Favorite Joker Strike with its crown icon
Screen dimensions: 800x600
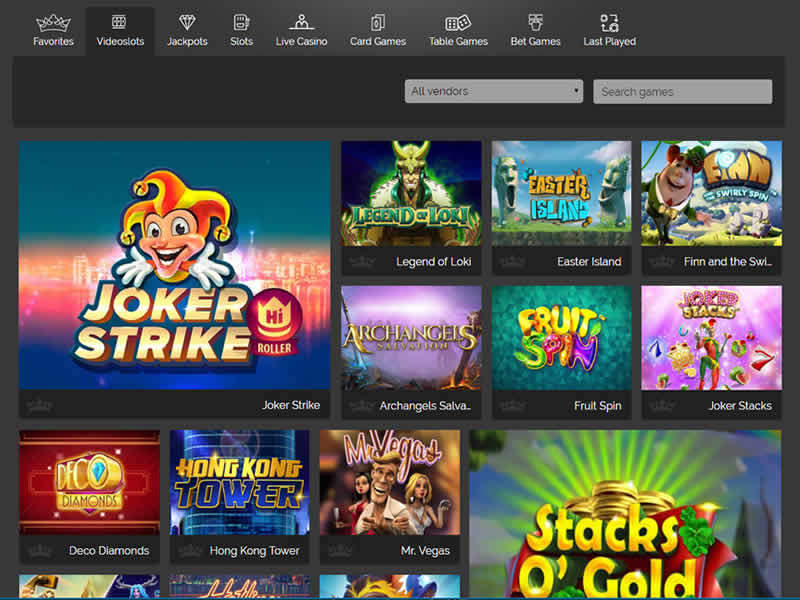click(39, 406)
